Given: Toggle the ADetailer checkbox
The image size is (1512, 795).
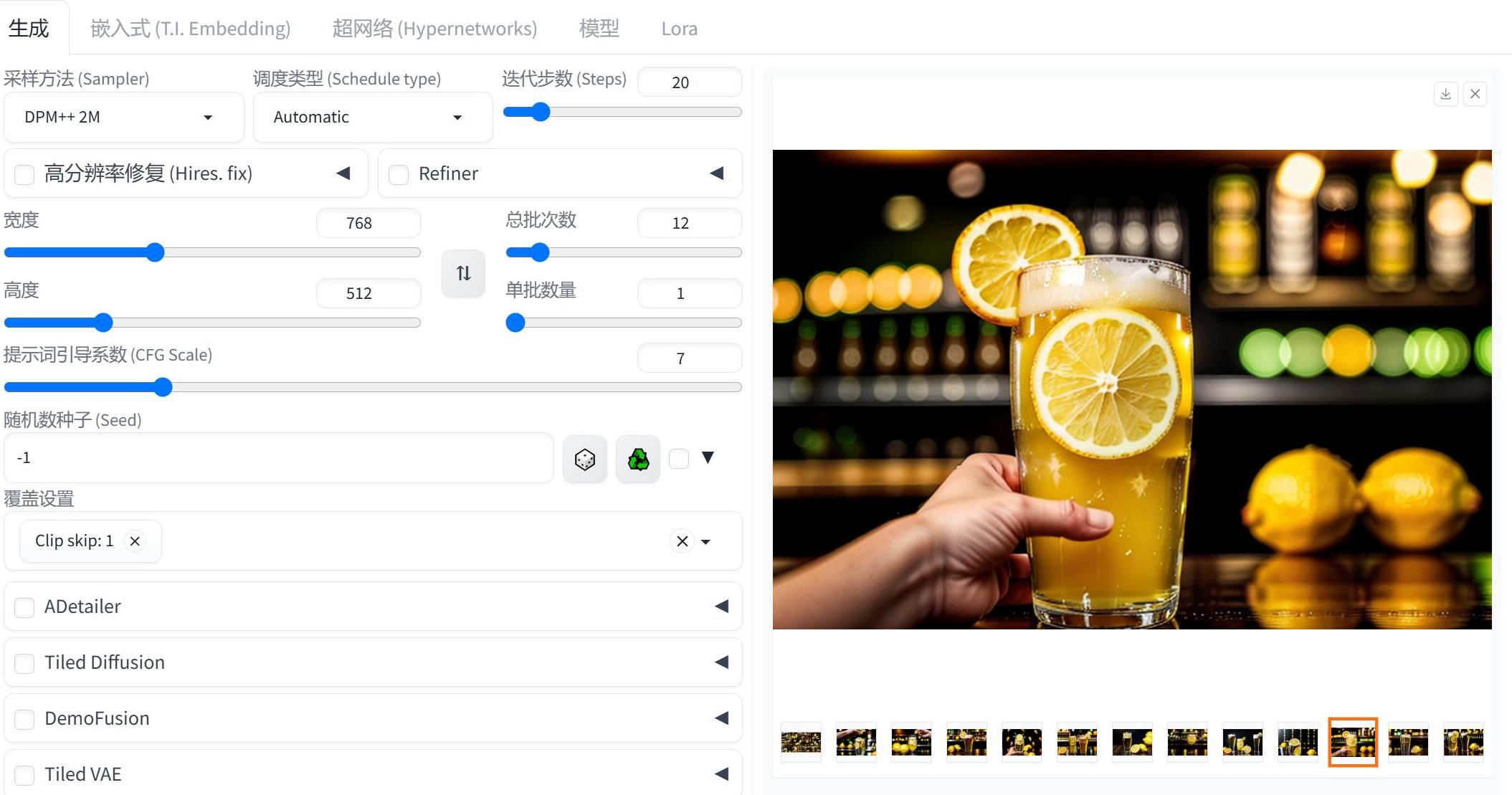Looking at the screenshot, I should (24, 607).
